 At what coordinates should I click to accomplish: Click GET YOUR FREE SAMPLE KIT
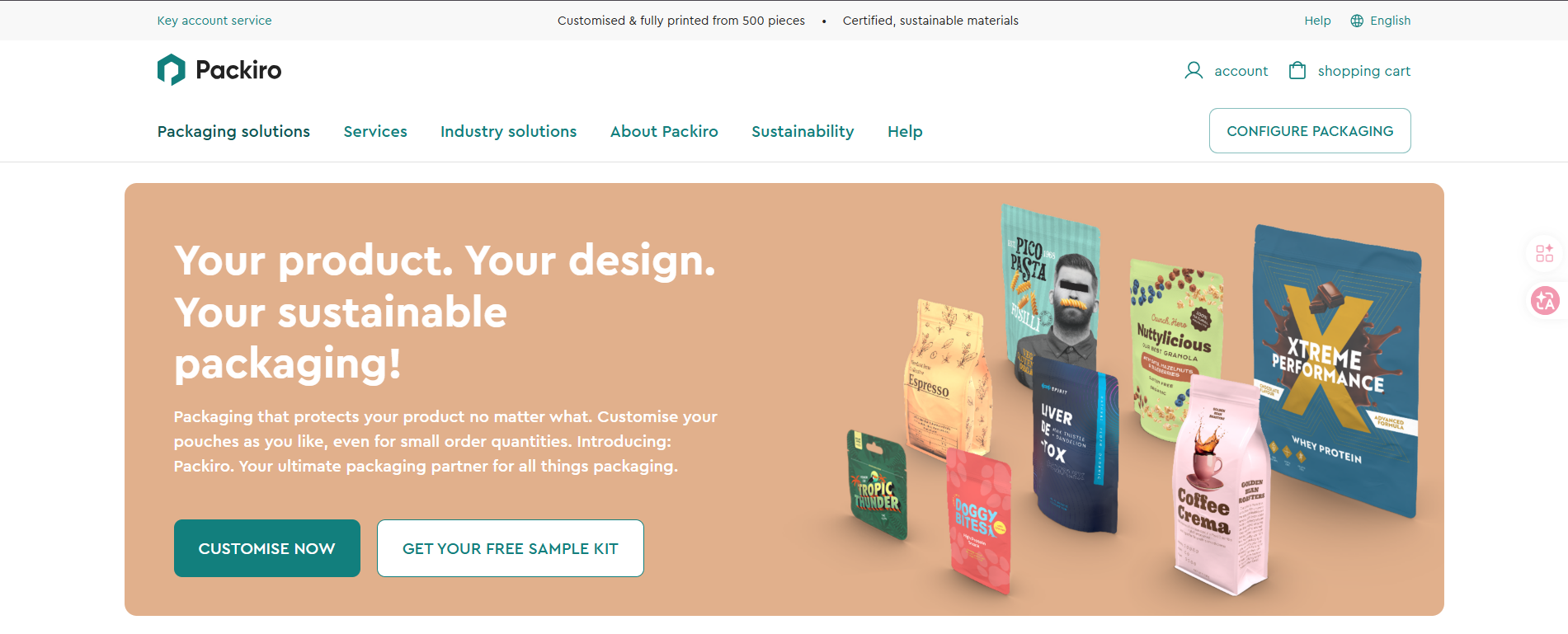(x=511, y=548)
